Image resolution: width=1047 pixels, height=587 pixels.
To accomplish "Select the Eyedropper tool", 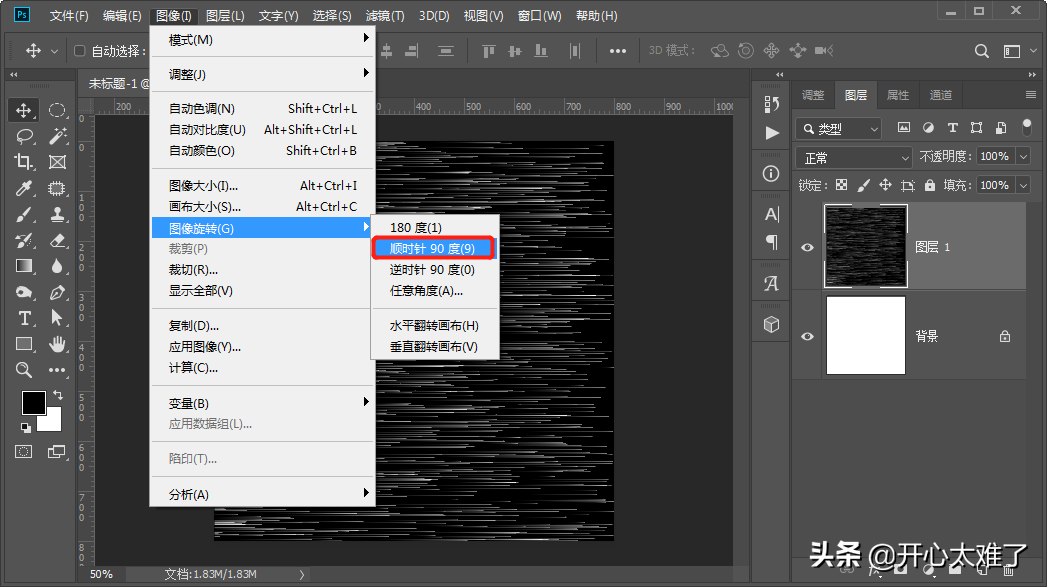I will [x=23, y=188].
